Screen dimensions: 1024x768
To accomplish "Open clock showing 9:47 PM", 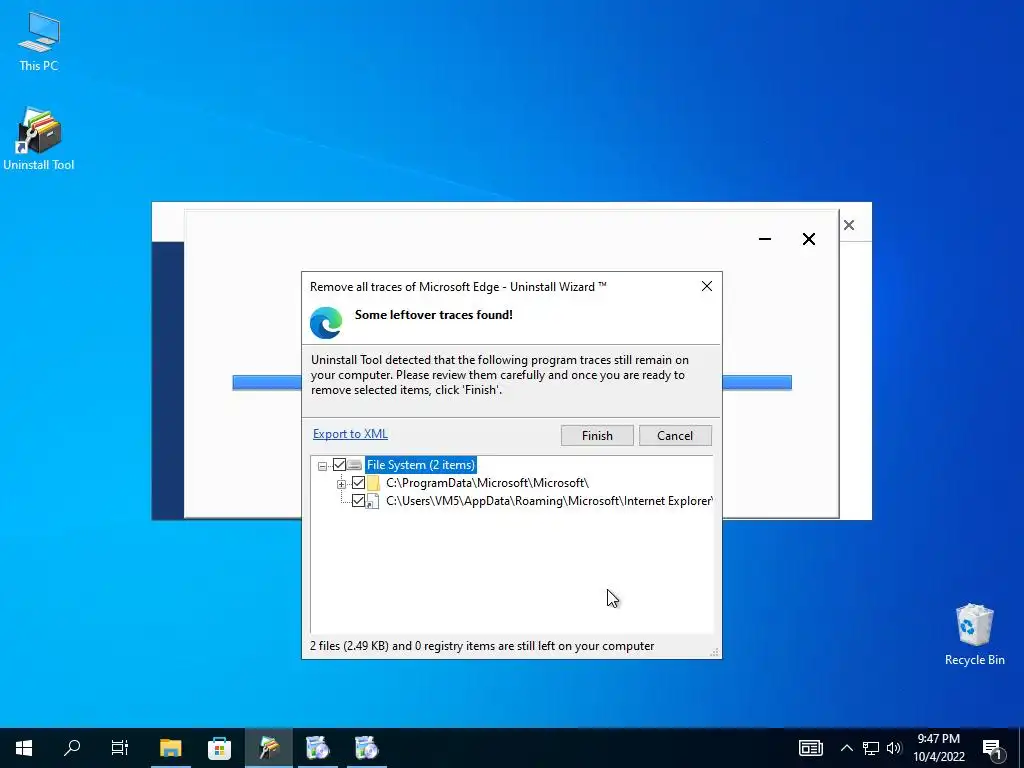I will tap(938, 748).
